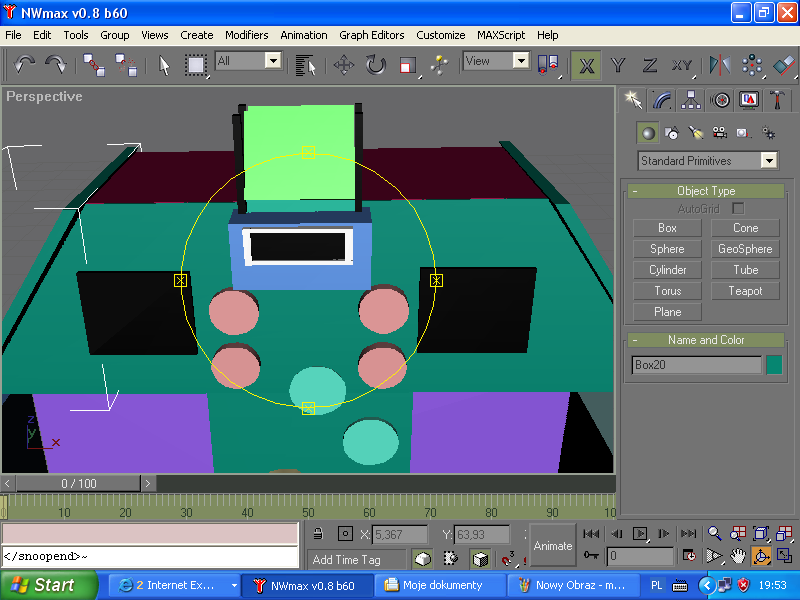Switch to the Utilities hammer tab

[x=777, y=100]
